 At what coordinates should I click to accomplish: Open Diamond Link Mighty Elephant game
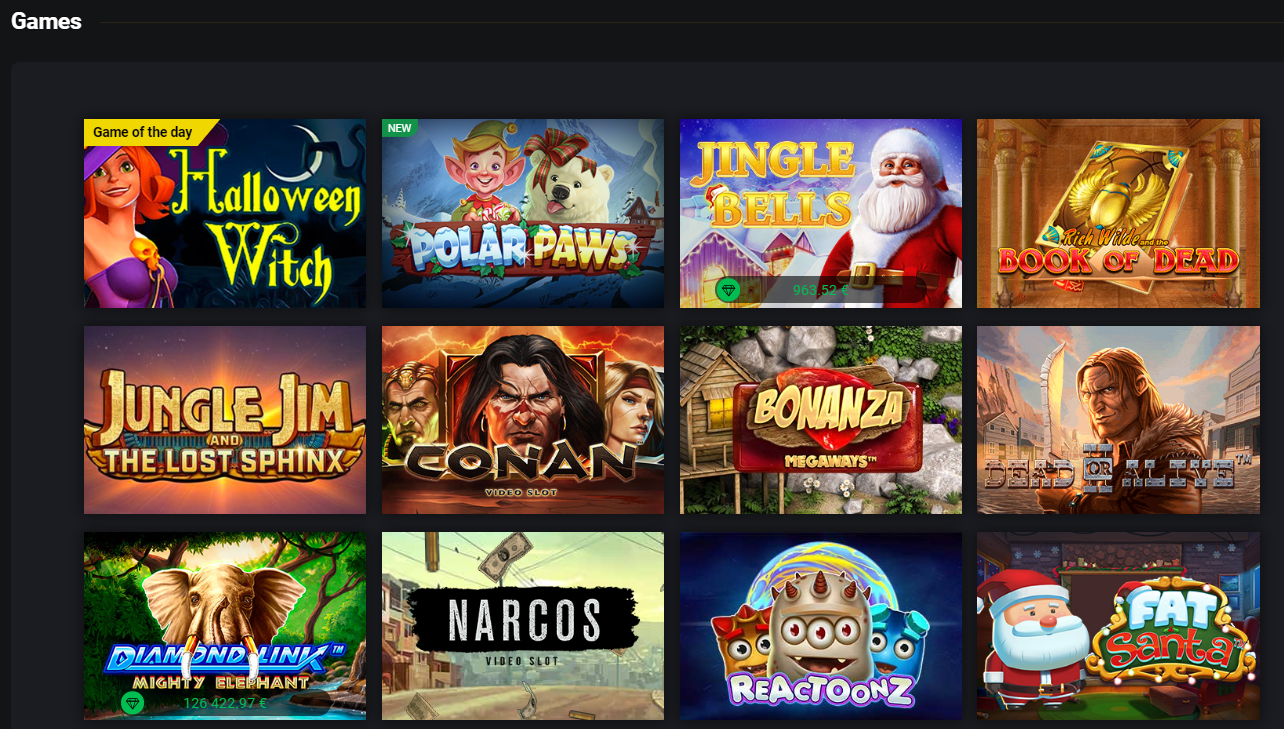(x=225, y=626)
